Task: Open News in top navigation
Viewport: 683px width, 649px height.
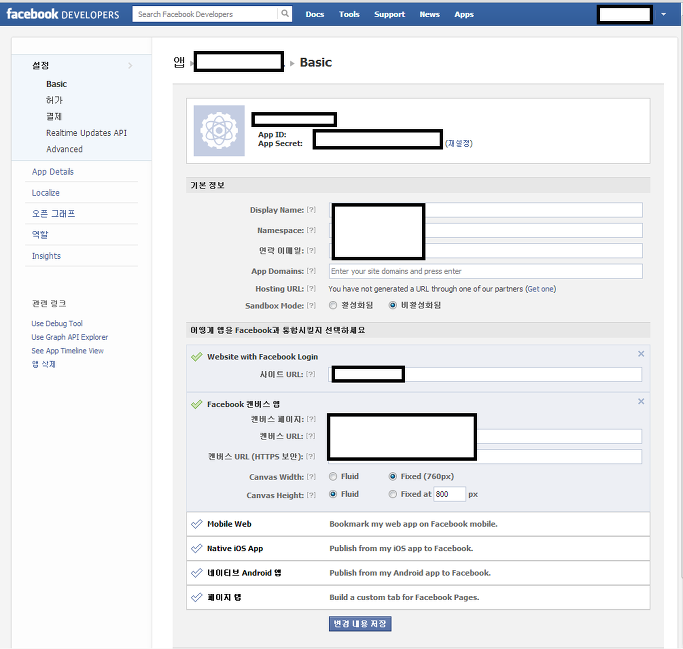Action: click(429, 14)
